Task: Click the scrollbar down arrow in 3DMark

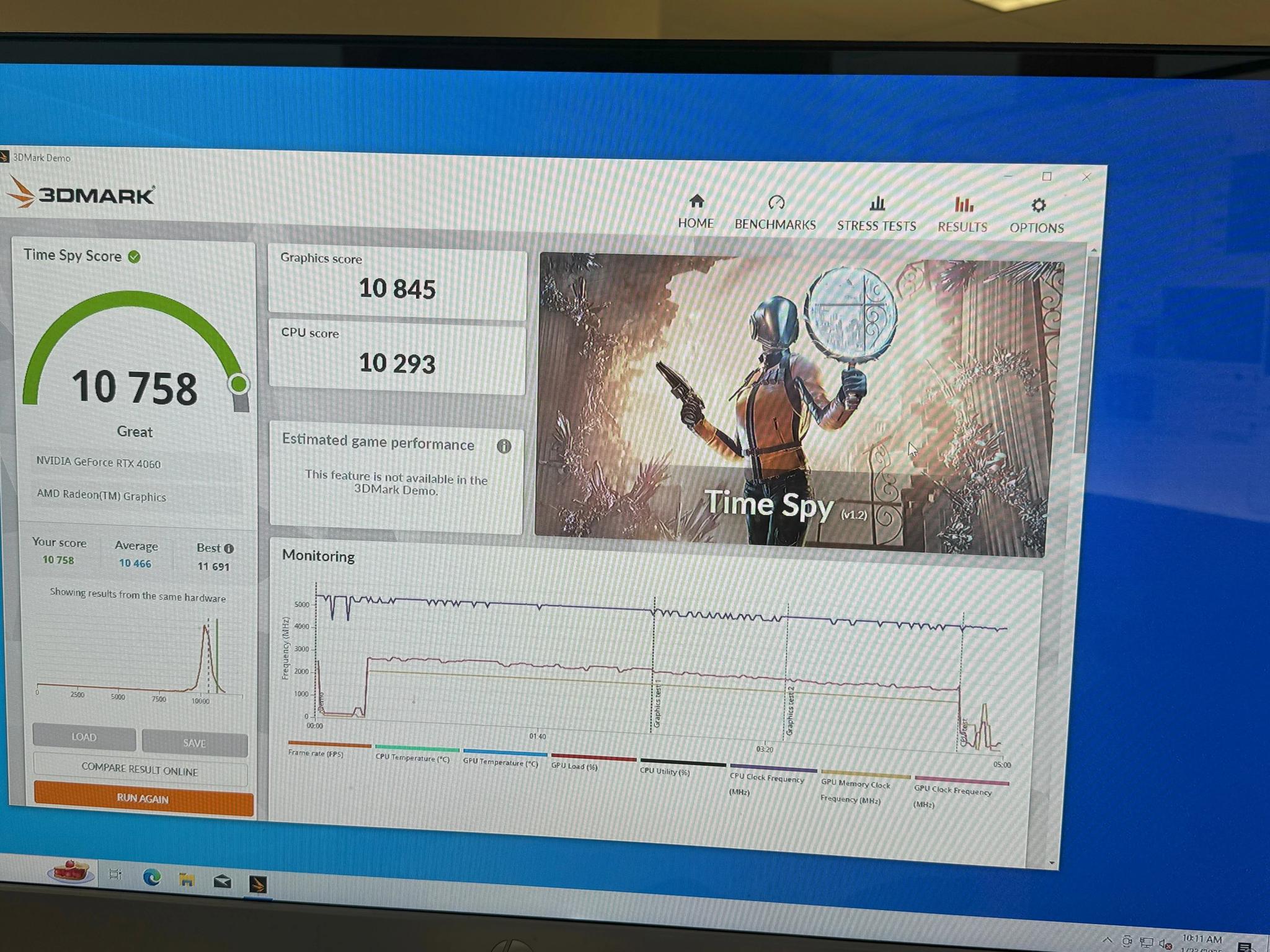Action: click(x=1052, y=863)
